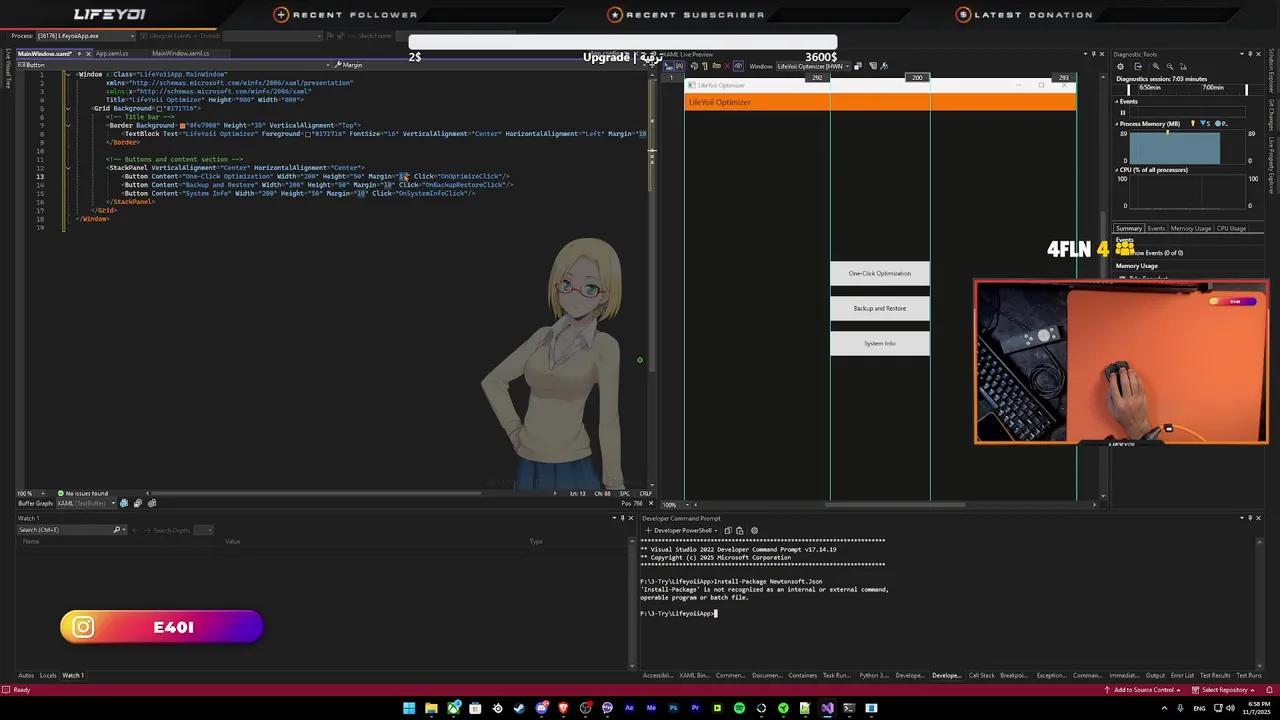Click the #171716 color swatch on Grid line 5

pyautogui.click(x=159, y=108)
